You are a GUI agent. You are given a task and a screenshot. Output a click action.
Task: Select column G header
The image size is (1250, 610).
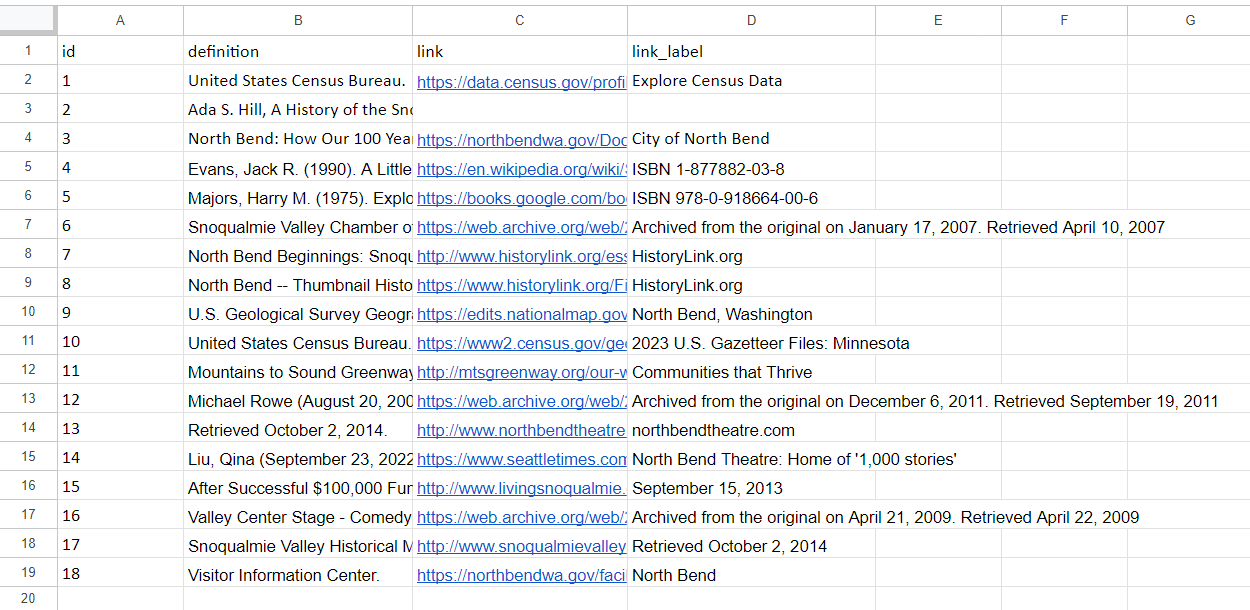coord(1189,20)
